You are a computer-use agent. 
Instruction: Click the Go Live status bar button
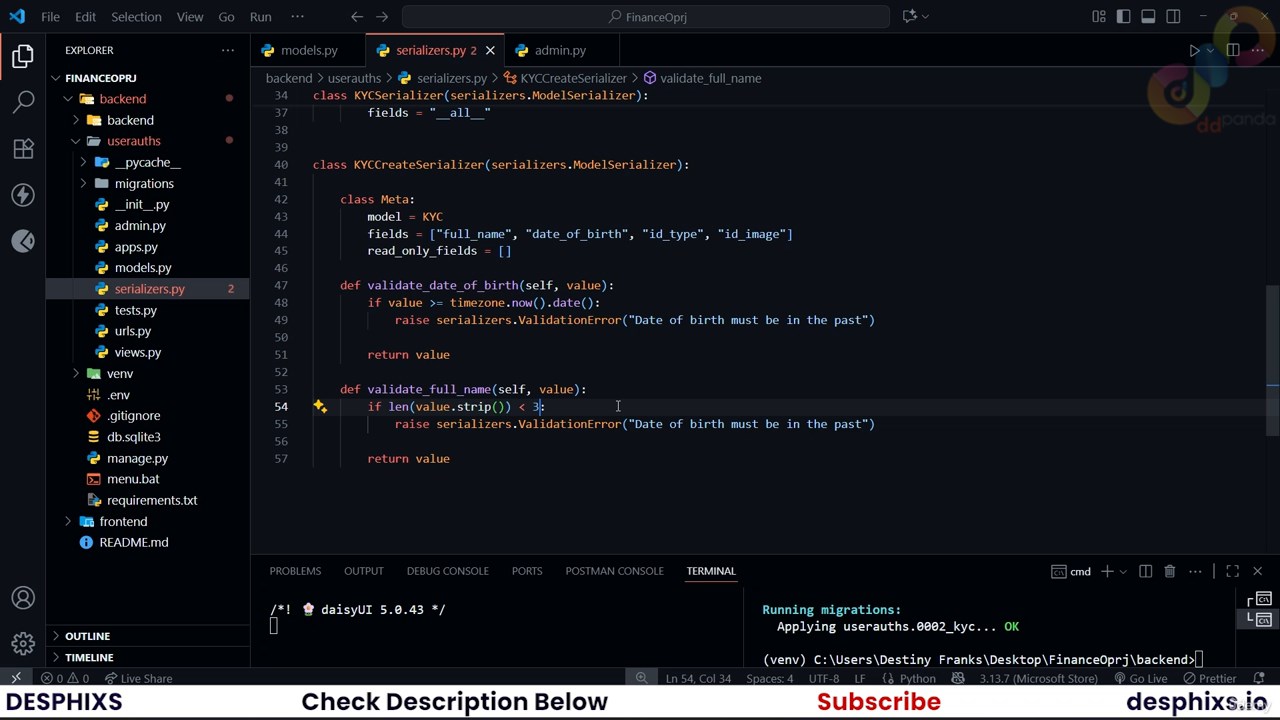(x=1140, y=678)
